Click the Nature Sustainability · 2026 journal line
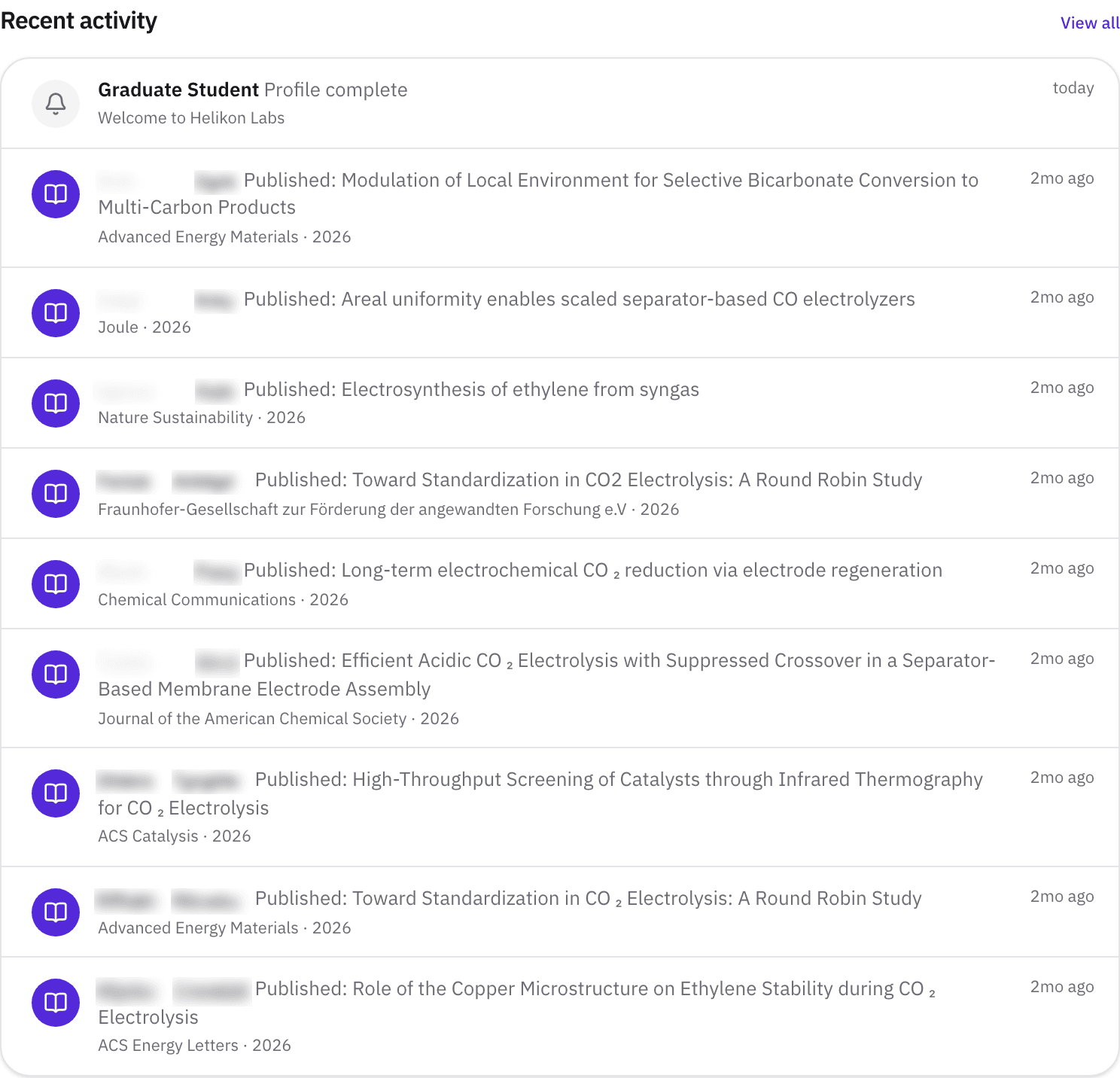Screen dimensions: 1120x1078 pos(202,418)
